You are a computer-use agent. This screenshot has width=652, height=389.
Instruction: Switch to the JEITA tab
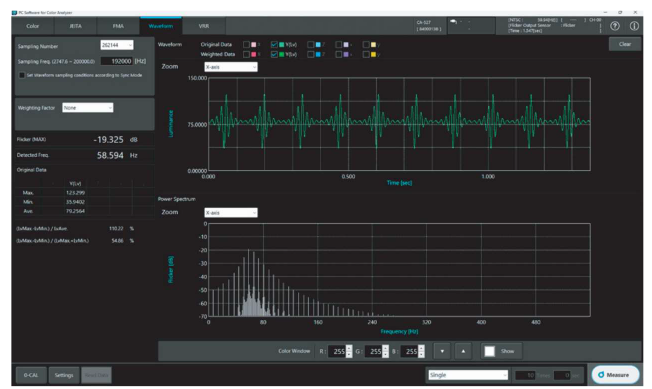(x=75, y=26)
